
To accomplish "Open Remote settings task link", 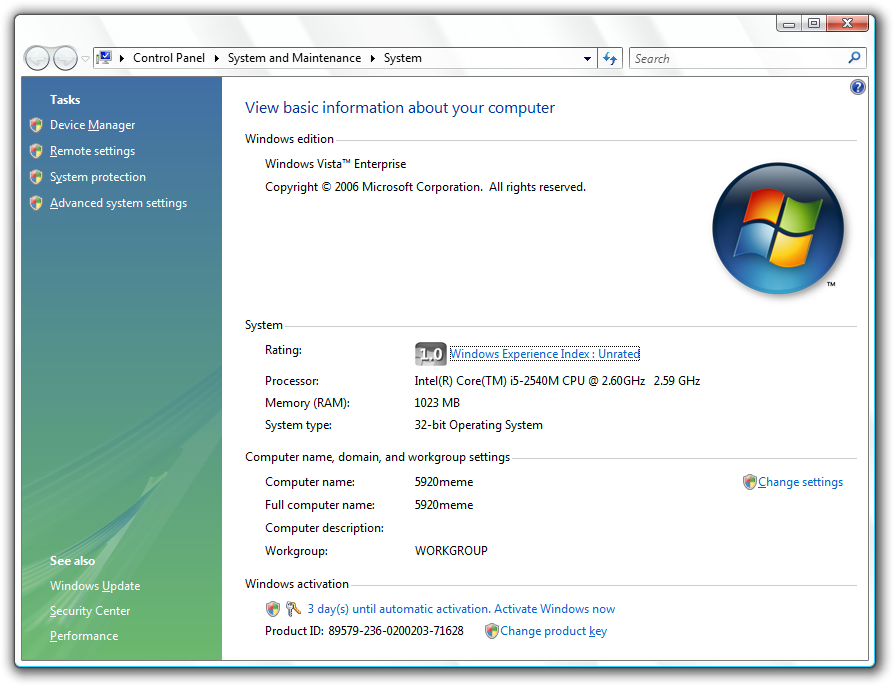I will pos(92,151).
